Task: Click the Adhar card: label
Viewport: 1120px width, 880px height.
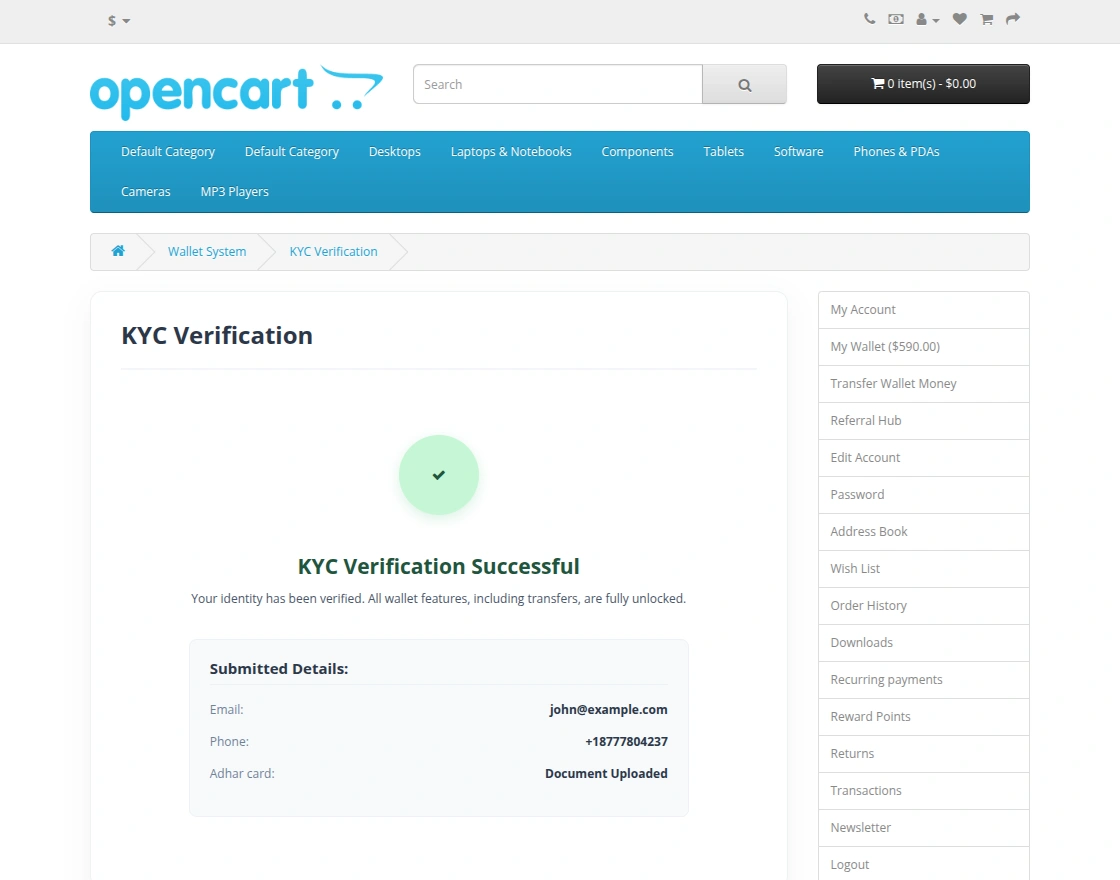Action: (x=242, y=774)
